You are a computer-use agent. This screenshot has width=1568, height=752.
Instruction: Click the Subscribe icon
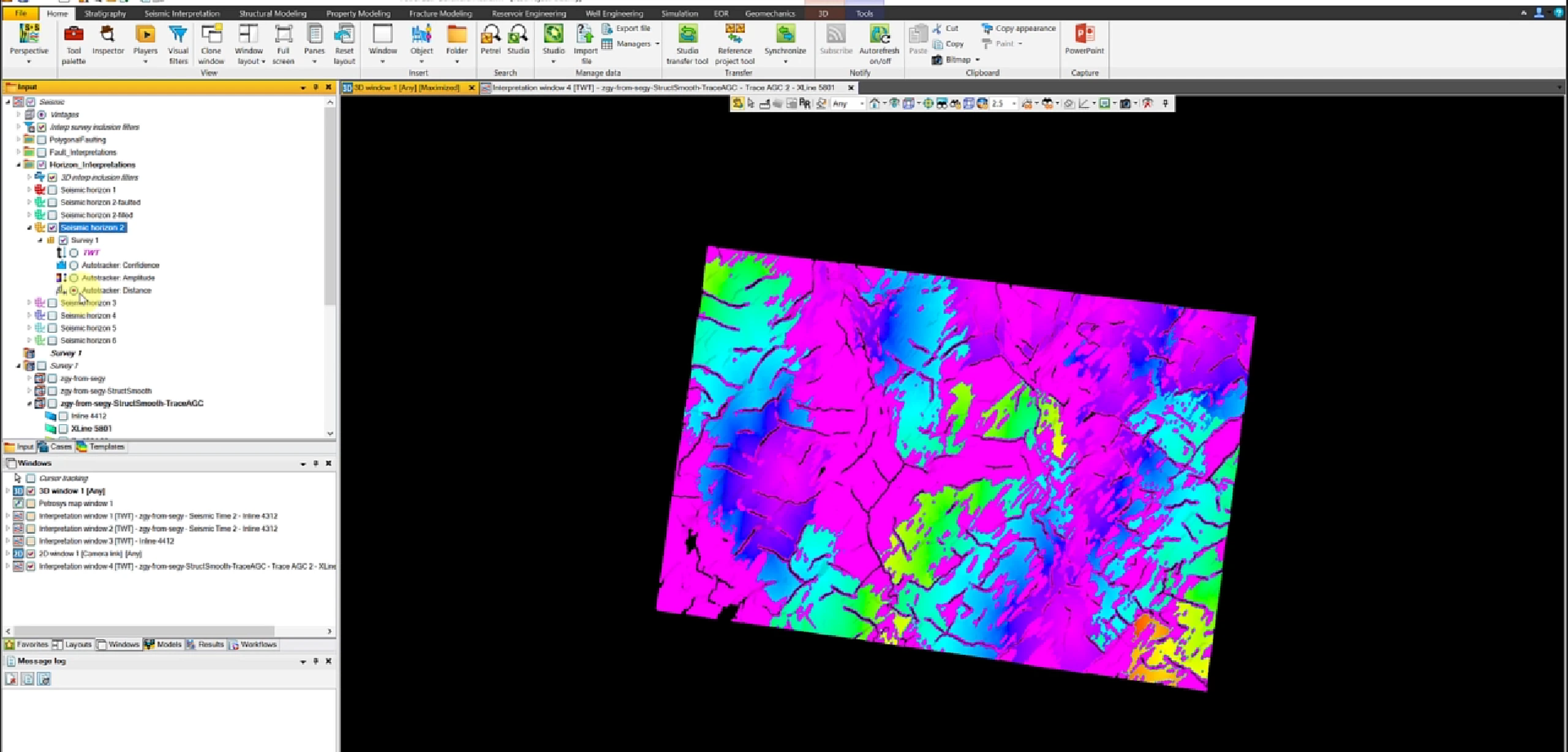[x=836, y=34]
